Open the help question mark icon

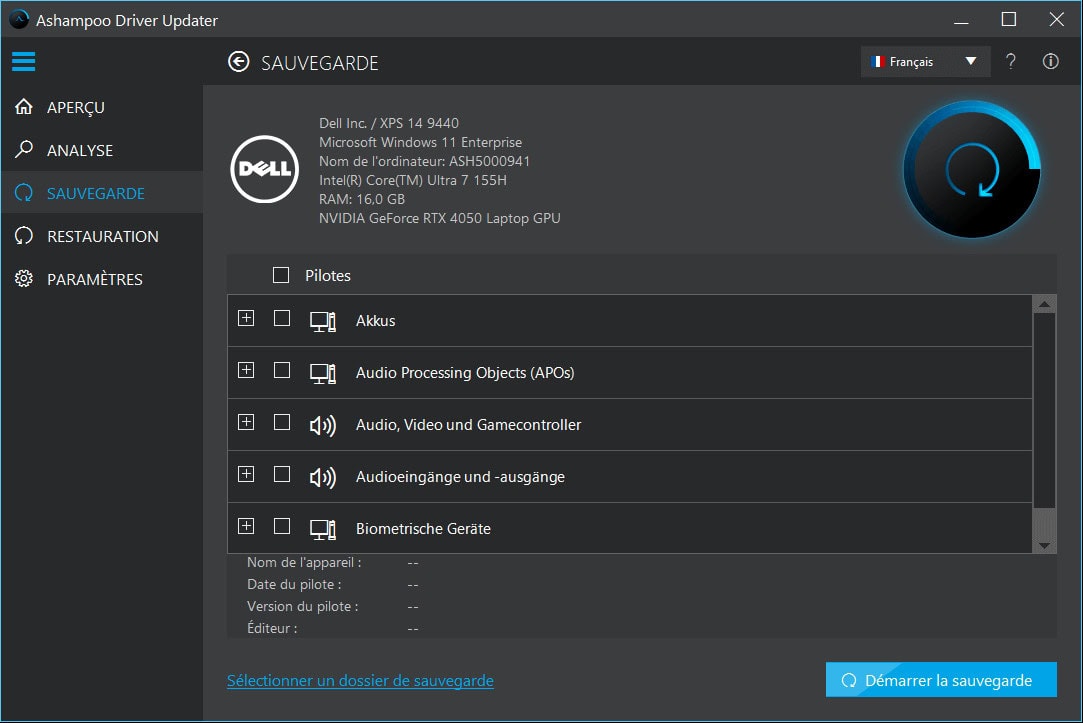[1010, 61]
